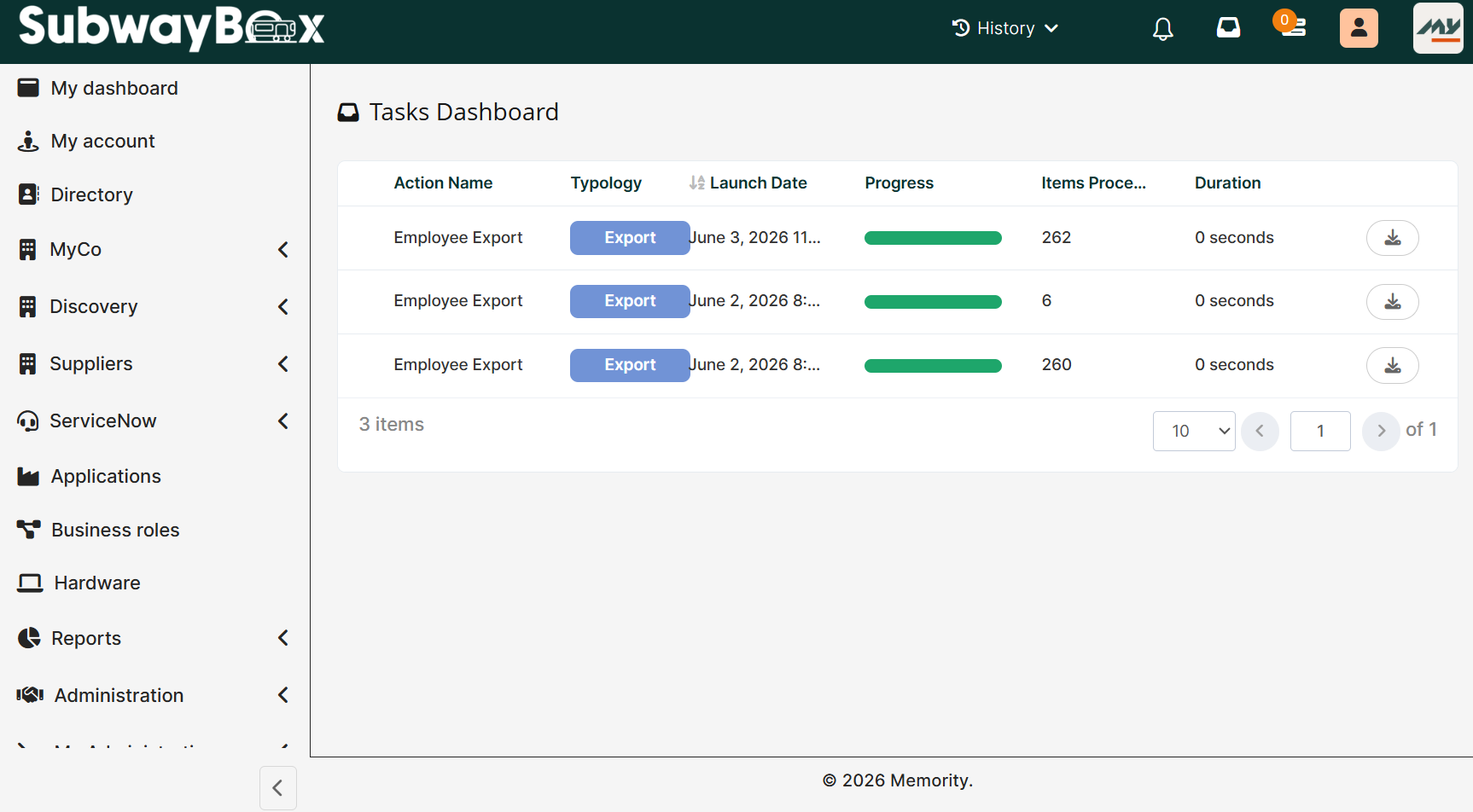This screenshot has width=1473, height=812.
Task: Click the 262 items processed value
Action: point(1056,238)
